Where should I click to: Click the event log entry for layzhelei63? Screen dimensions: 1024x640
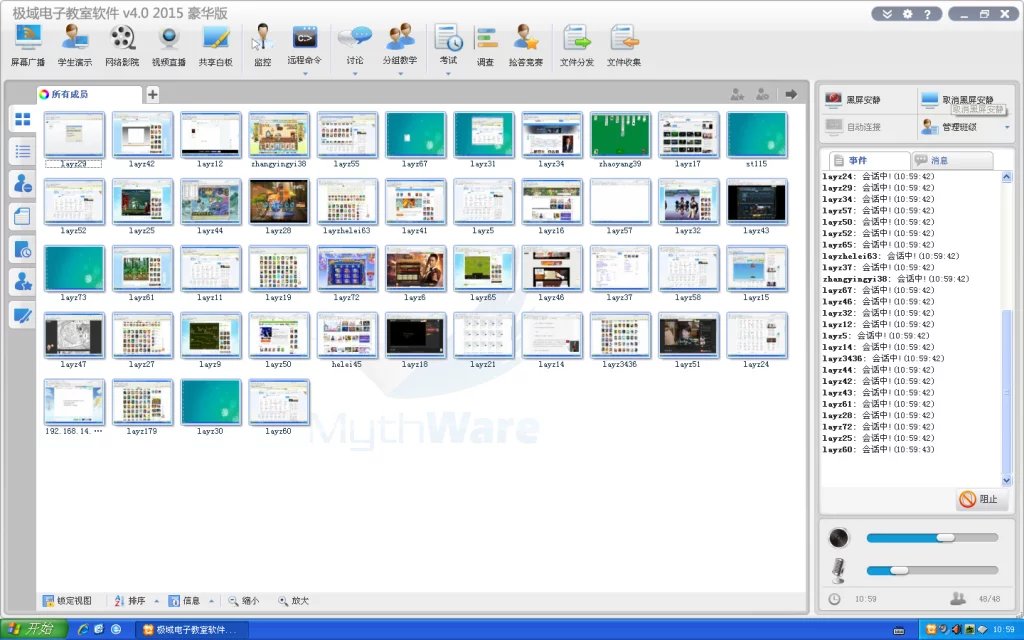point(891,256)
